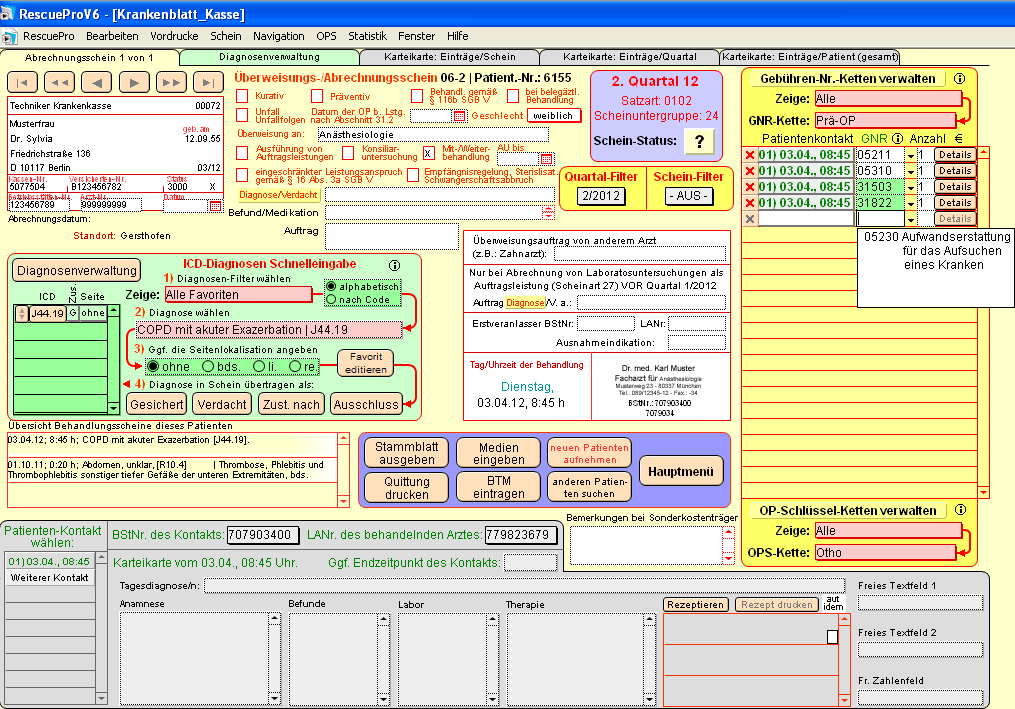The image size is (1015, 709).
Task: Open calendar picker next to AU bis field
Action: click(x=546, y=158)
